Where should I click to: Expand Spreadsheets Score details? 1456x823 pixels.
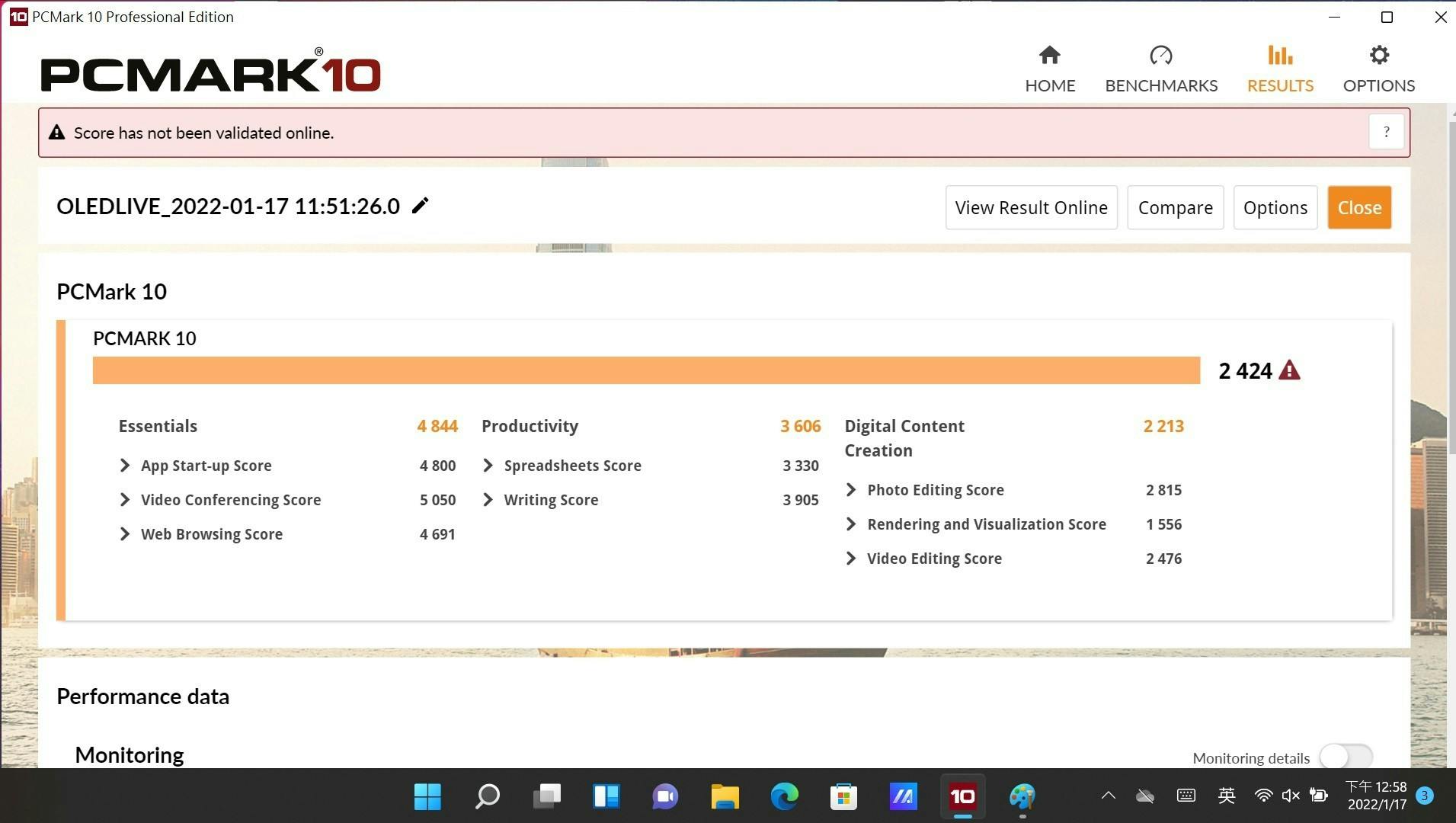click(488, 466)
